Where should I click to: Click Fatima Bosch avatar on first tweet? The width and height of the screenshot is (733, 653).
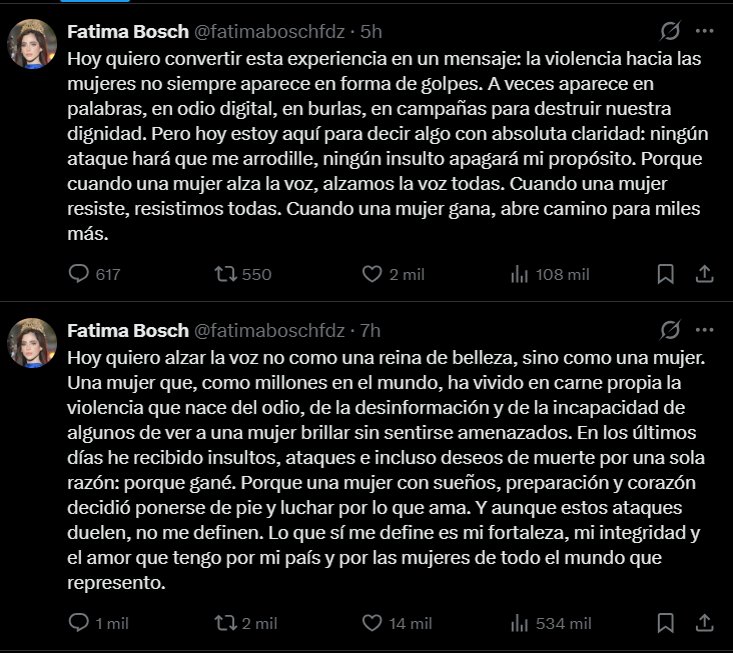[x=32, y=44]
